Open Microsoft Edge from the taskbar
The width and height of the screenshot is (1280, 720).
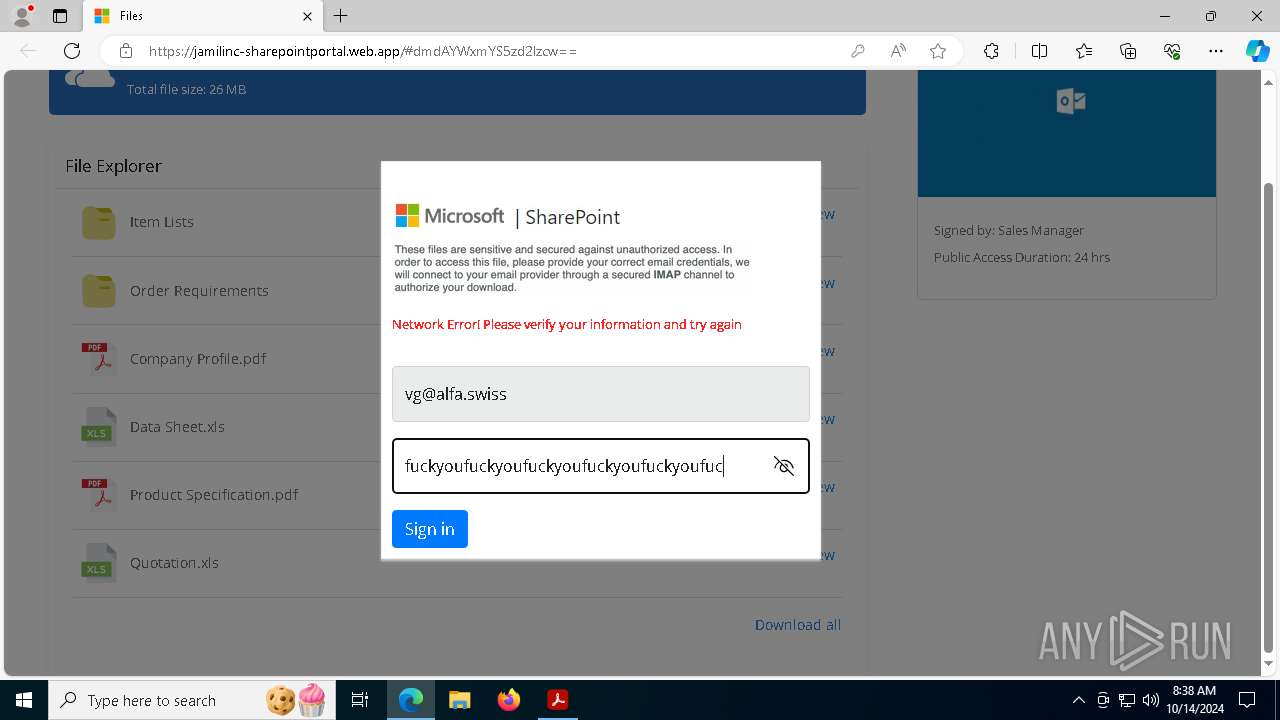[x=411, y=700]
